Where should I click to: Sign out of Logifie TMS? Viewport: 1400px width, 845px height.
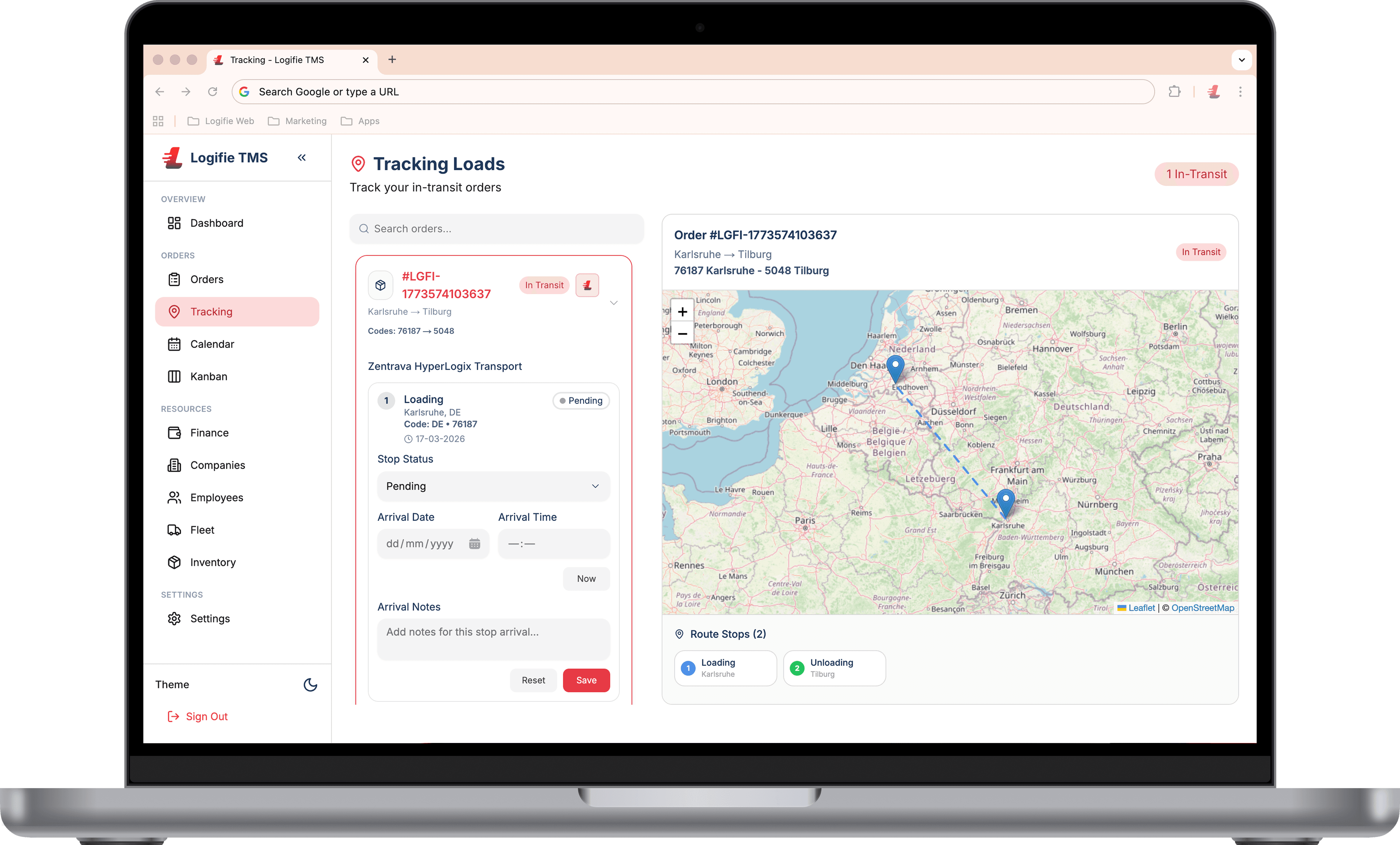click(197, 717)
